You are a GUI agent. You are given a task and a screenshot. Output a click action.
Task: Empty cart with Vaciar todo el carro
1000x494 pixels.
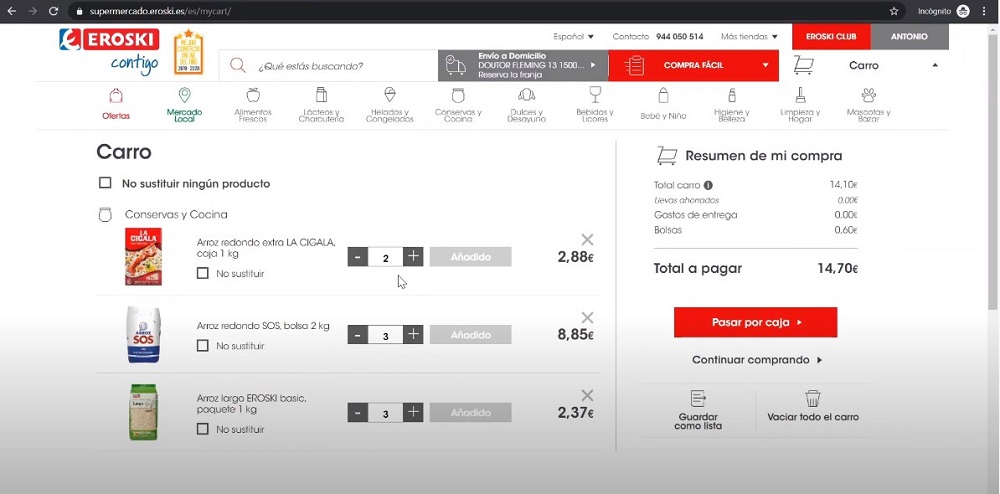point(812,399)
